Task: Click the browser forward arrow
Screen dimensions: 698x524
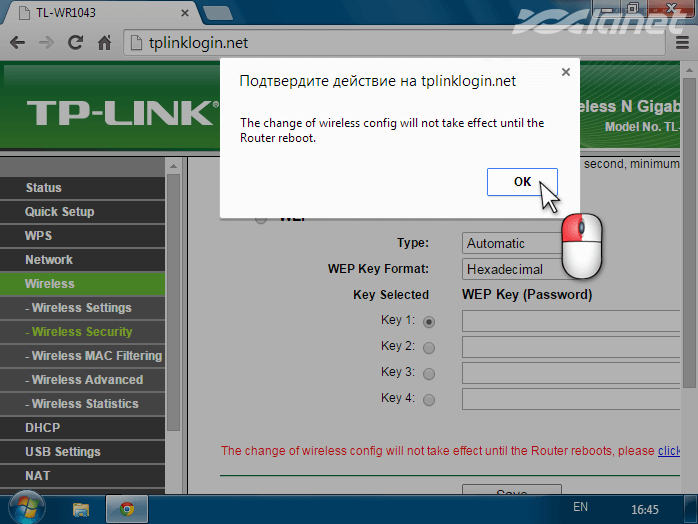Action: 46,43
